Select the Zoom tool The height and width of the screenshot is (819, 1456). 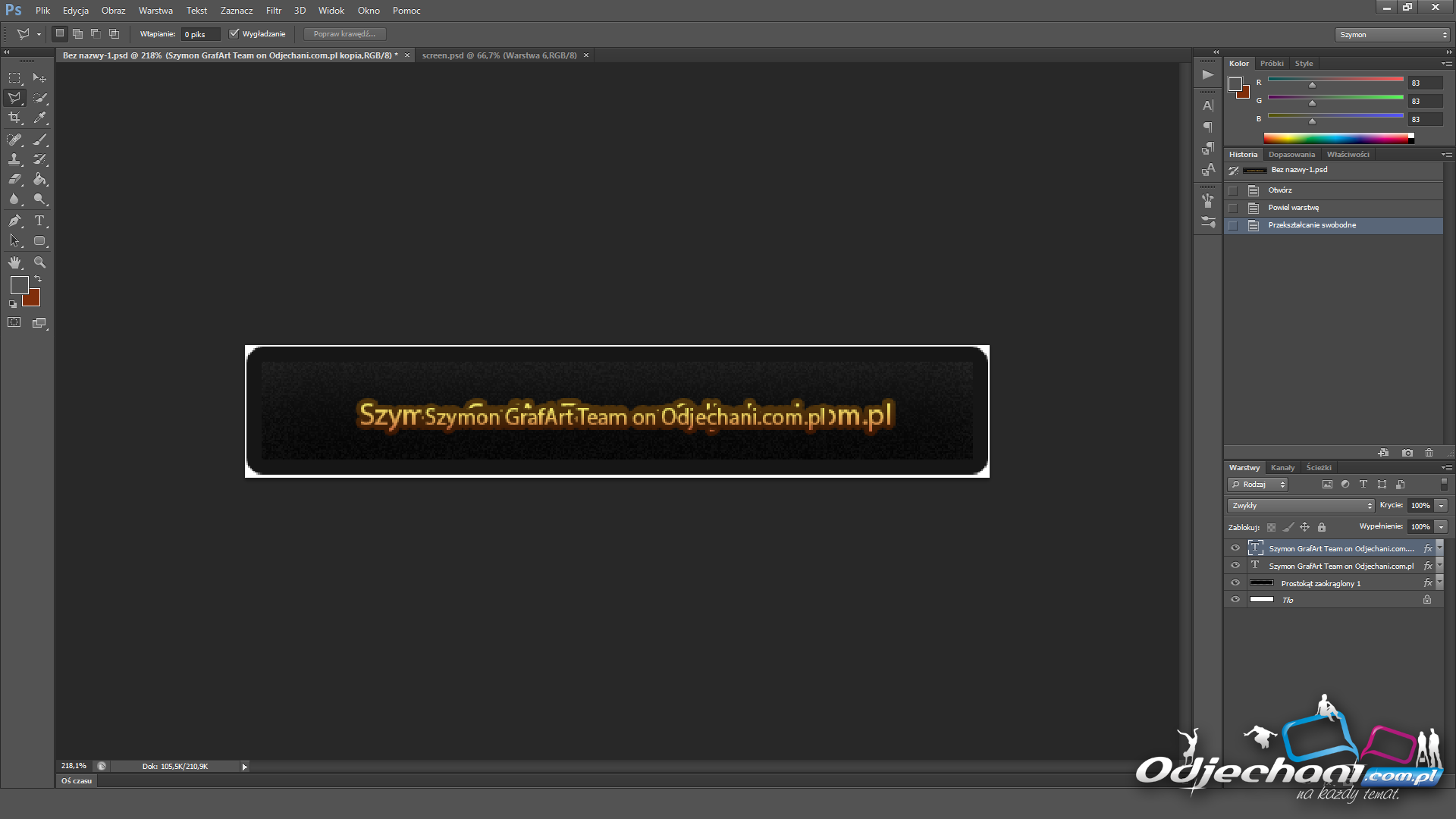click(39, 262)
